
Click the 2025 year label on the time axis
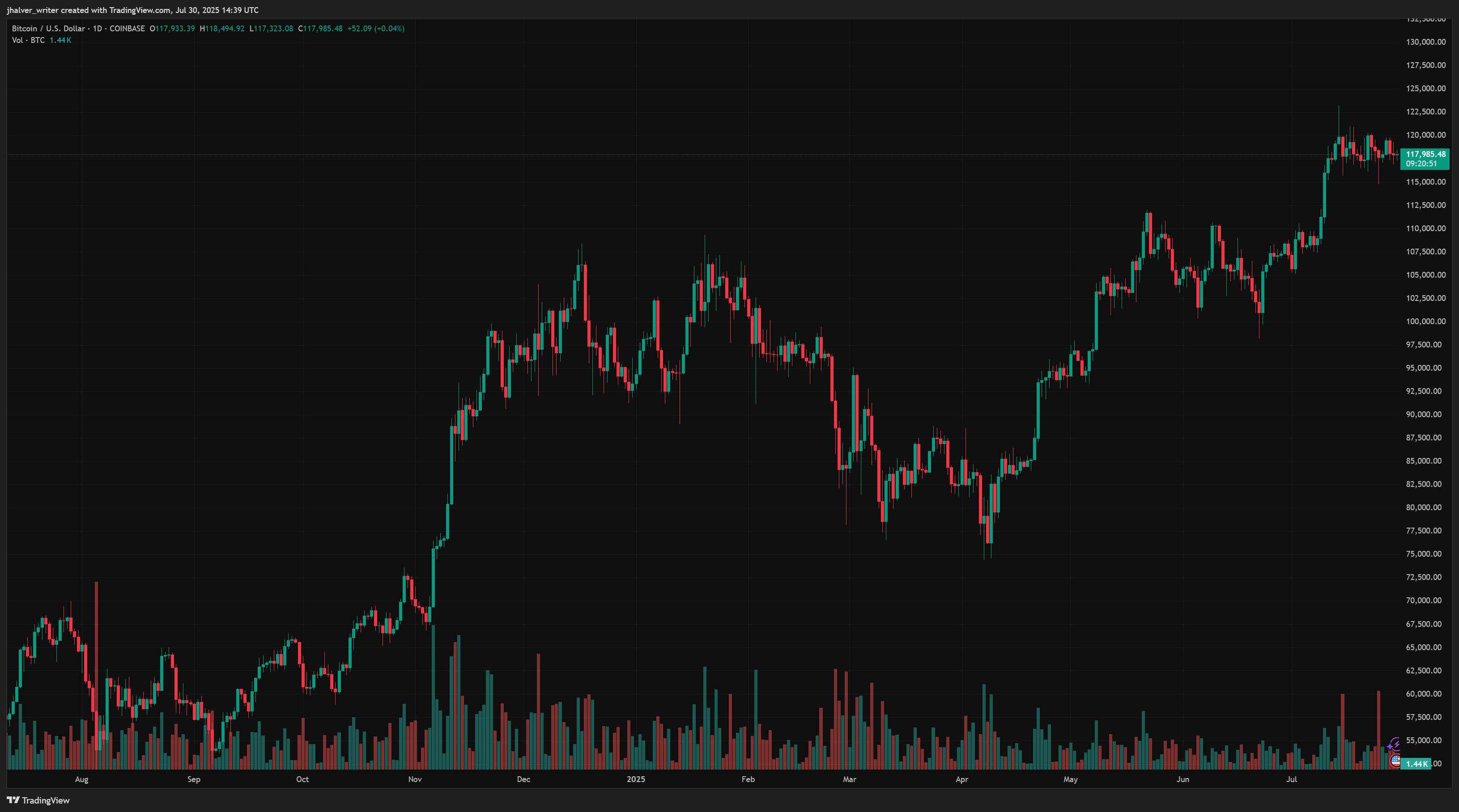point(635,779)
